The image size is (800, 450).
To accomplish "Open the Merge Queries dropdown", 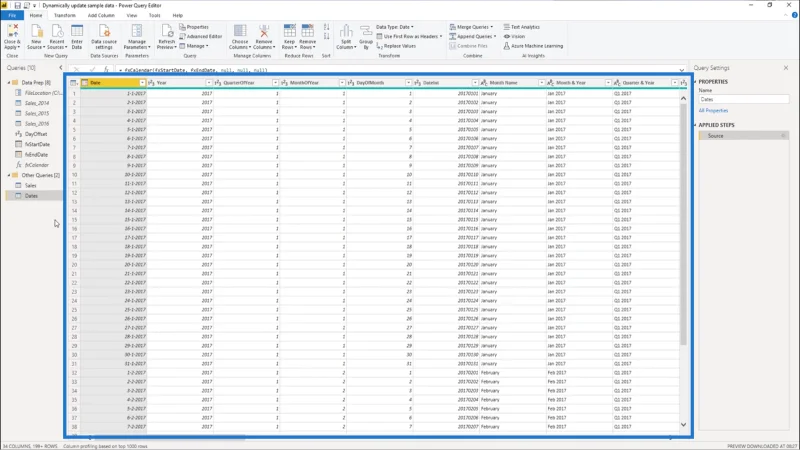I will pos(471,27).
